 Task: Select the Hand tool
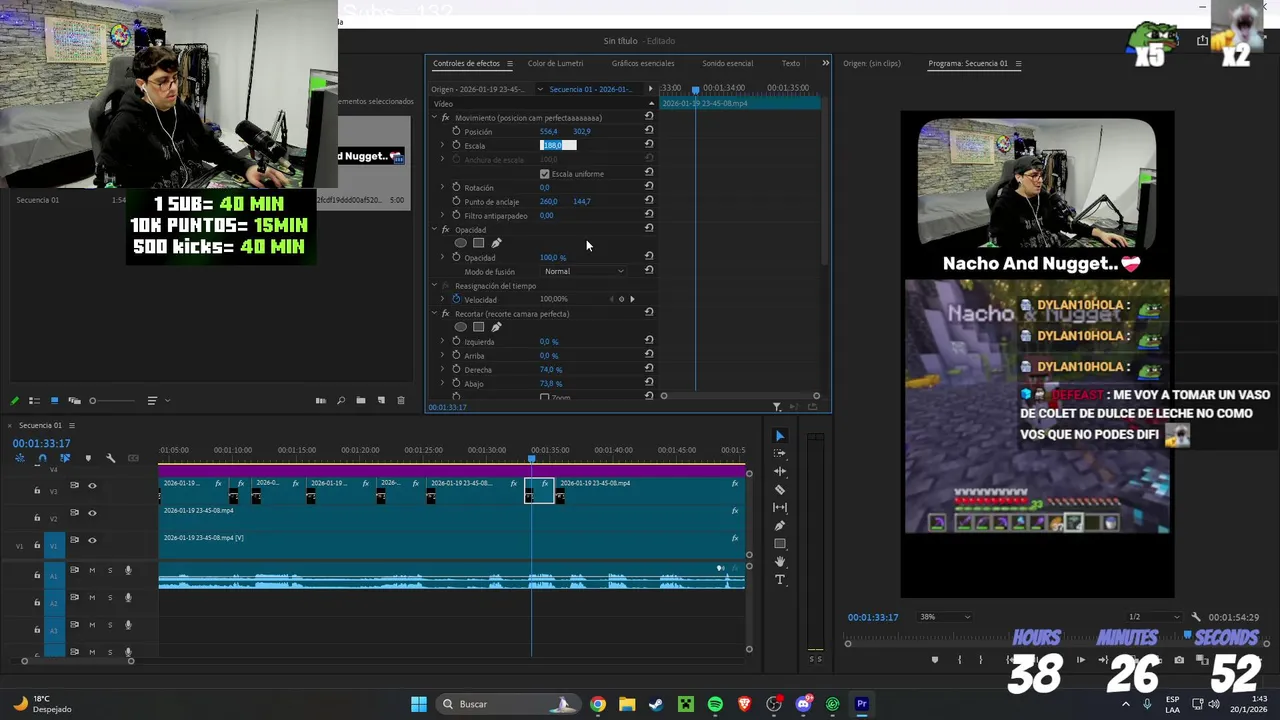pyautogui.click(x=780, y=562)
